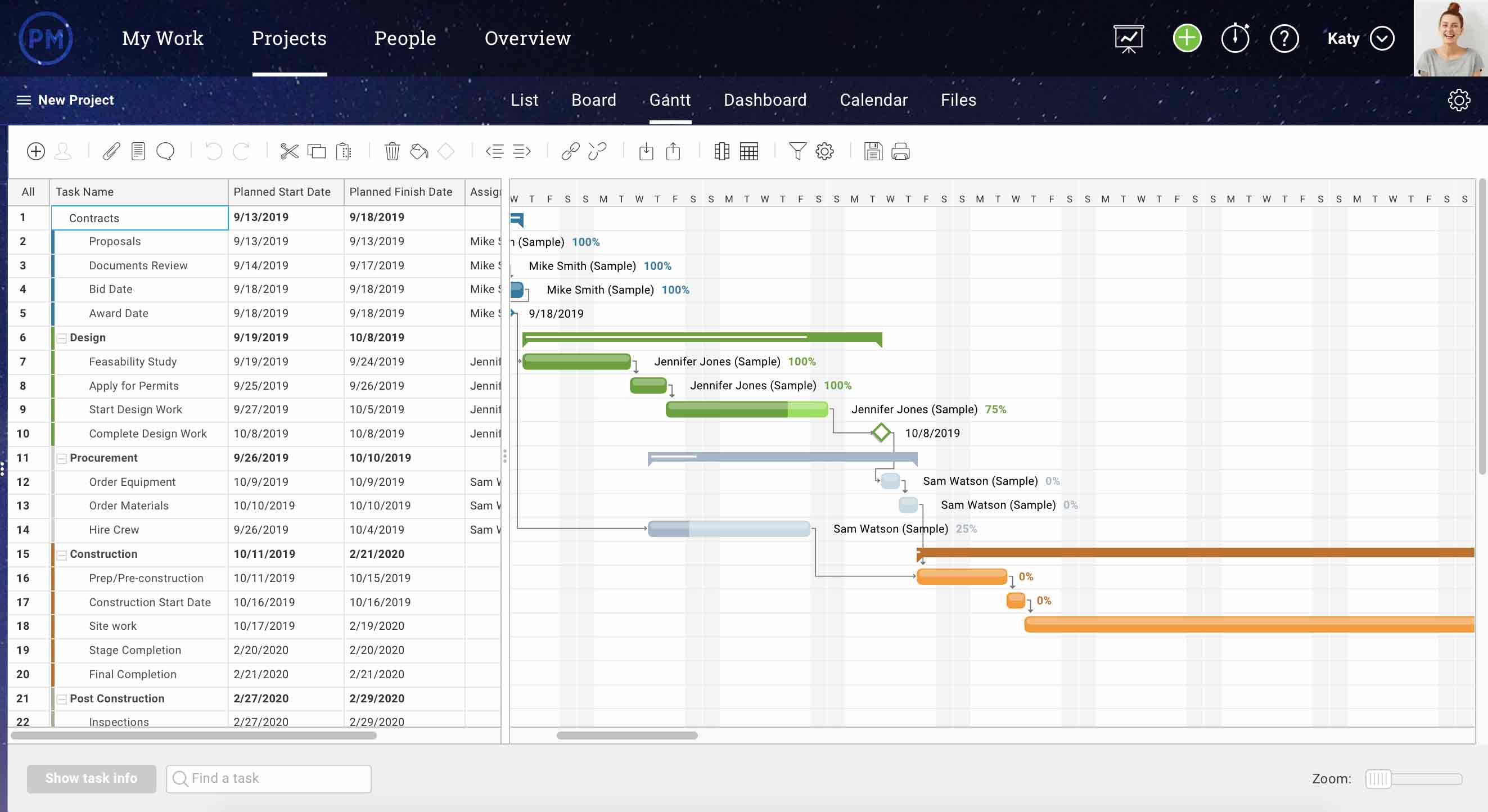
Task: Click the Gantt tab to view chart
Action: point(669,100)
